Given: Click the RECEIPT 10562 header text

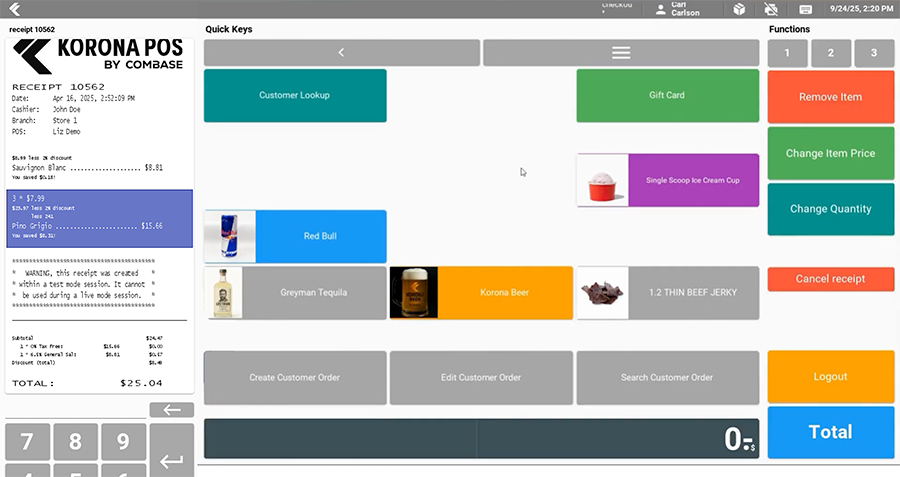Looking at the screenshot, I should pos(59,87).
